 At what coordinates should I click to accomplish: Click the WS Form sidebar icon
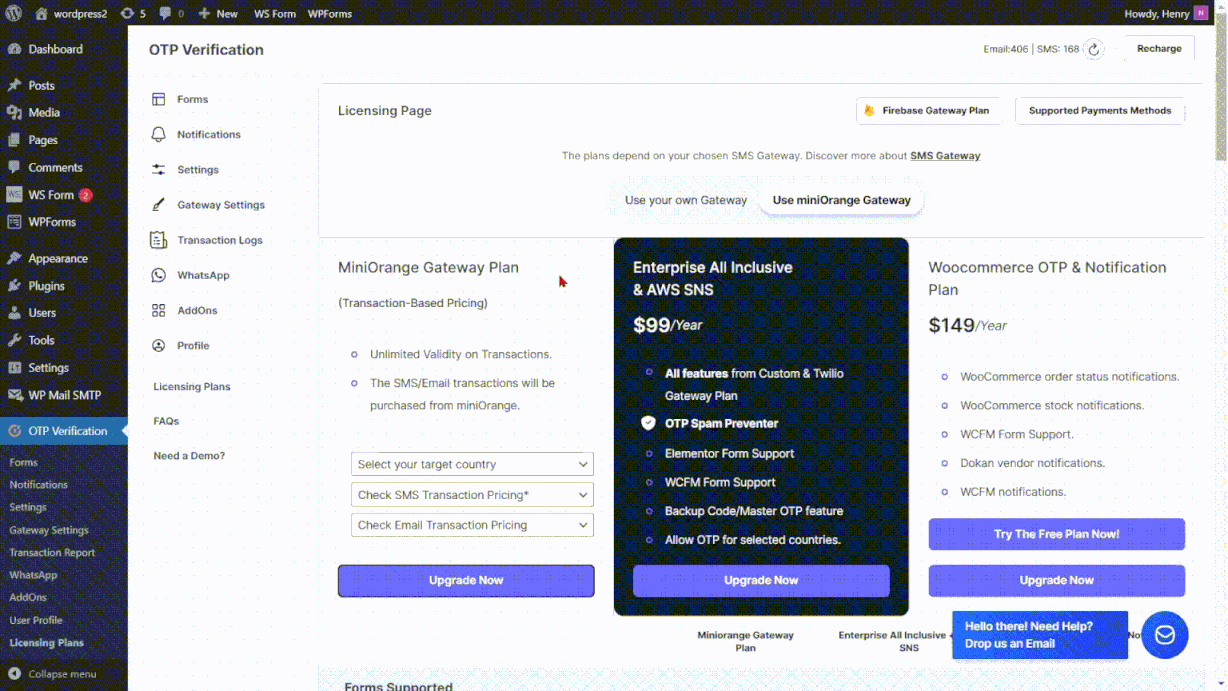coord(14,195)
